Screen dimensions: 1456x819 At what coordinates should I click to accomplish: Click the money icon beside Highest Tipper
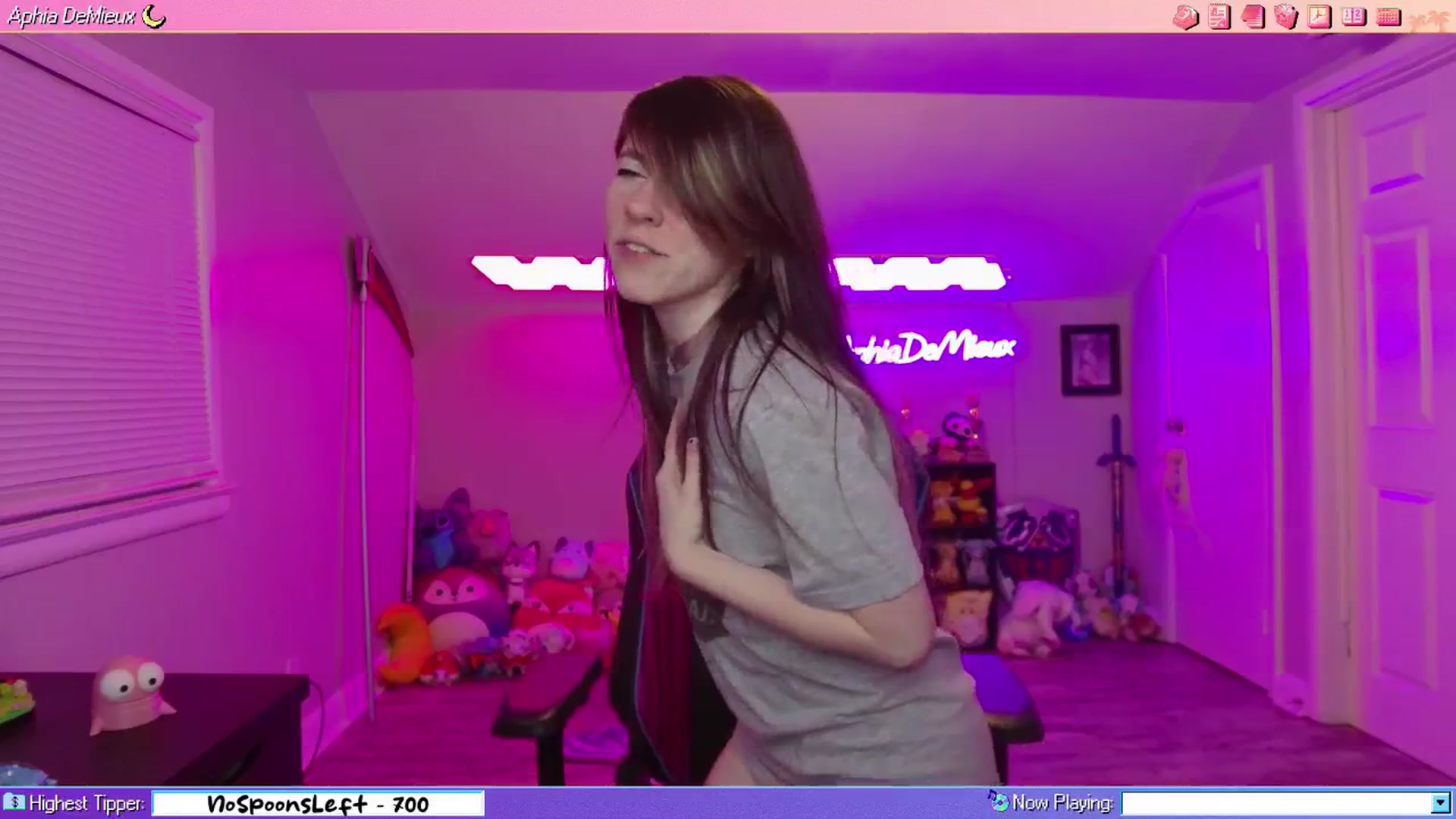(x=14, y=802)
